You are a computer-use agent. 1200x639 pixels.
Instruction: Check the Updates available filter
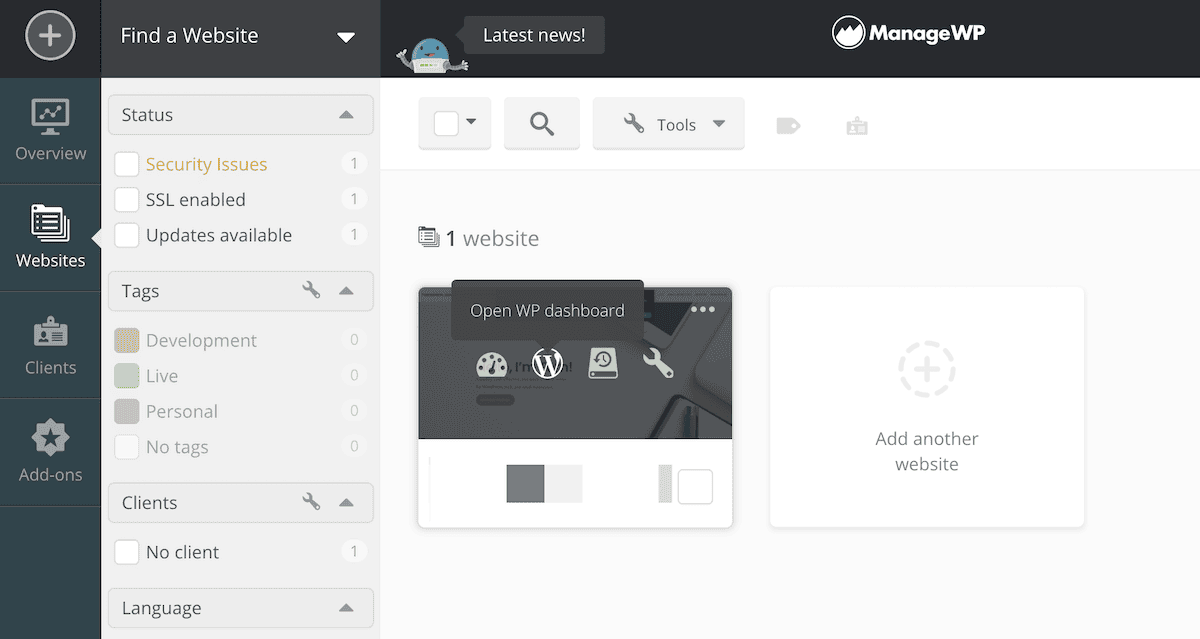(127, 235)
